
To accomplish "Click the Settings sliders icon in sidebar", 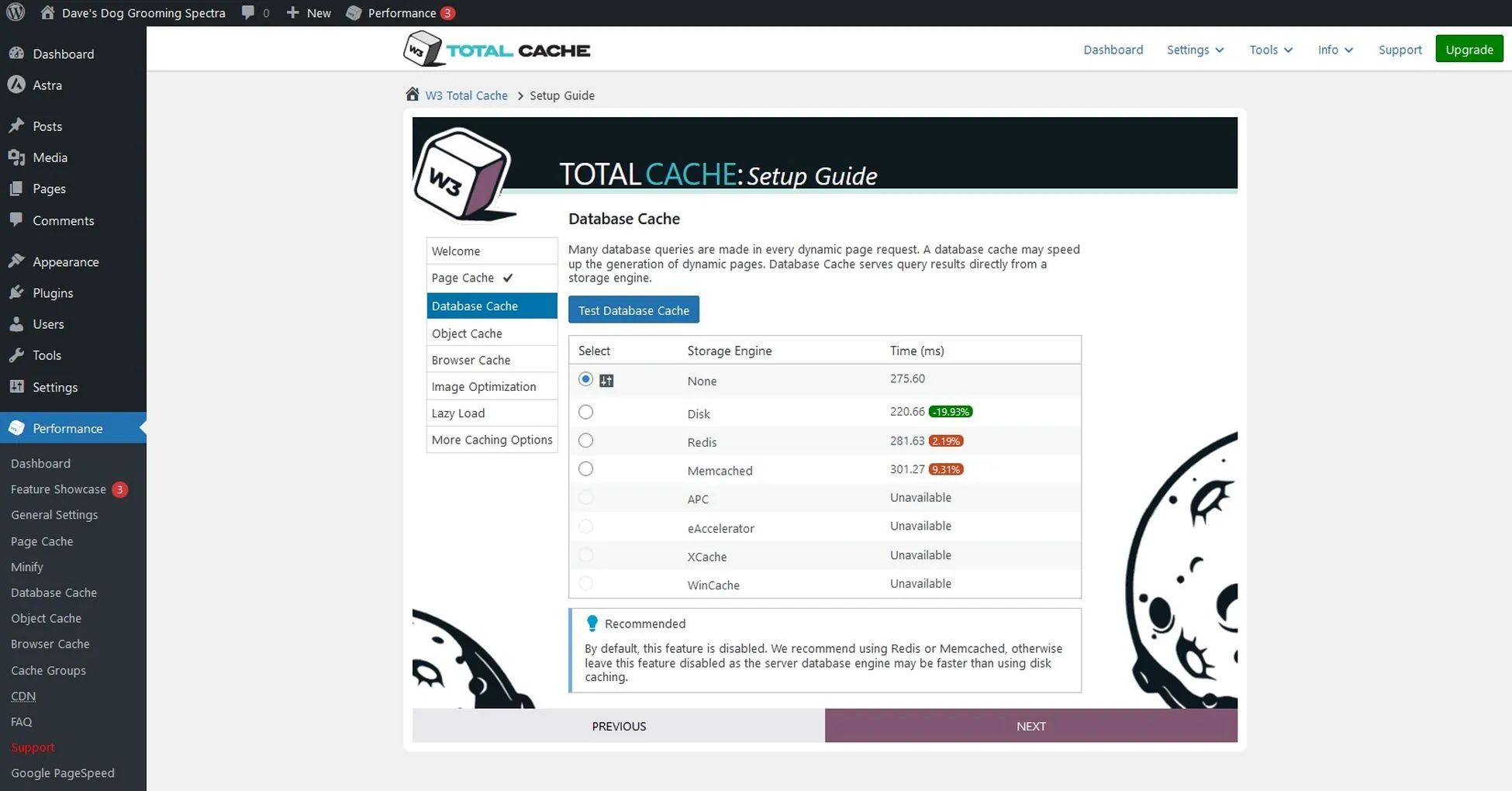I will pos(16,386).
